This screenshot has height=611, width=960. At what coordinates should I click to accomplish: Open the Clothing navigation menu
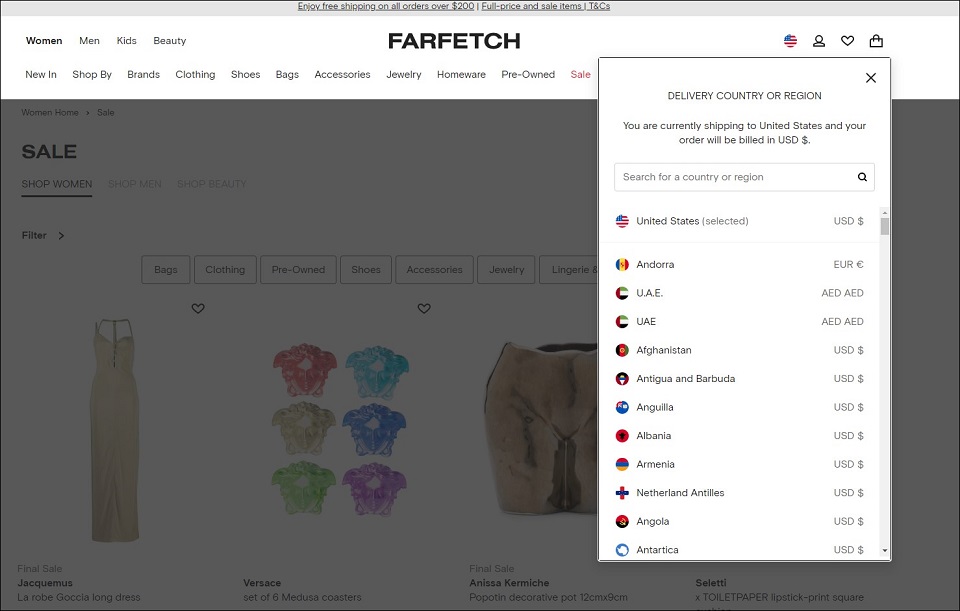(x=195, y=75)
